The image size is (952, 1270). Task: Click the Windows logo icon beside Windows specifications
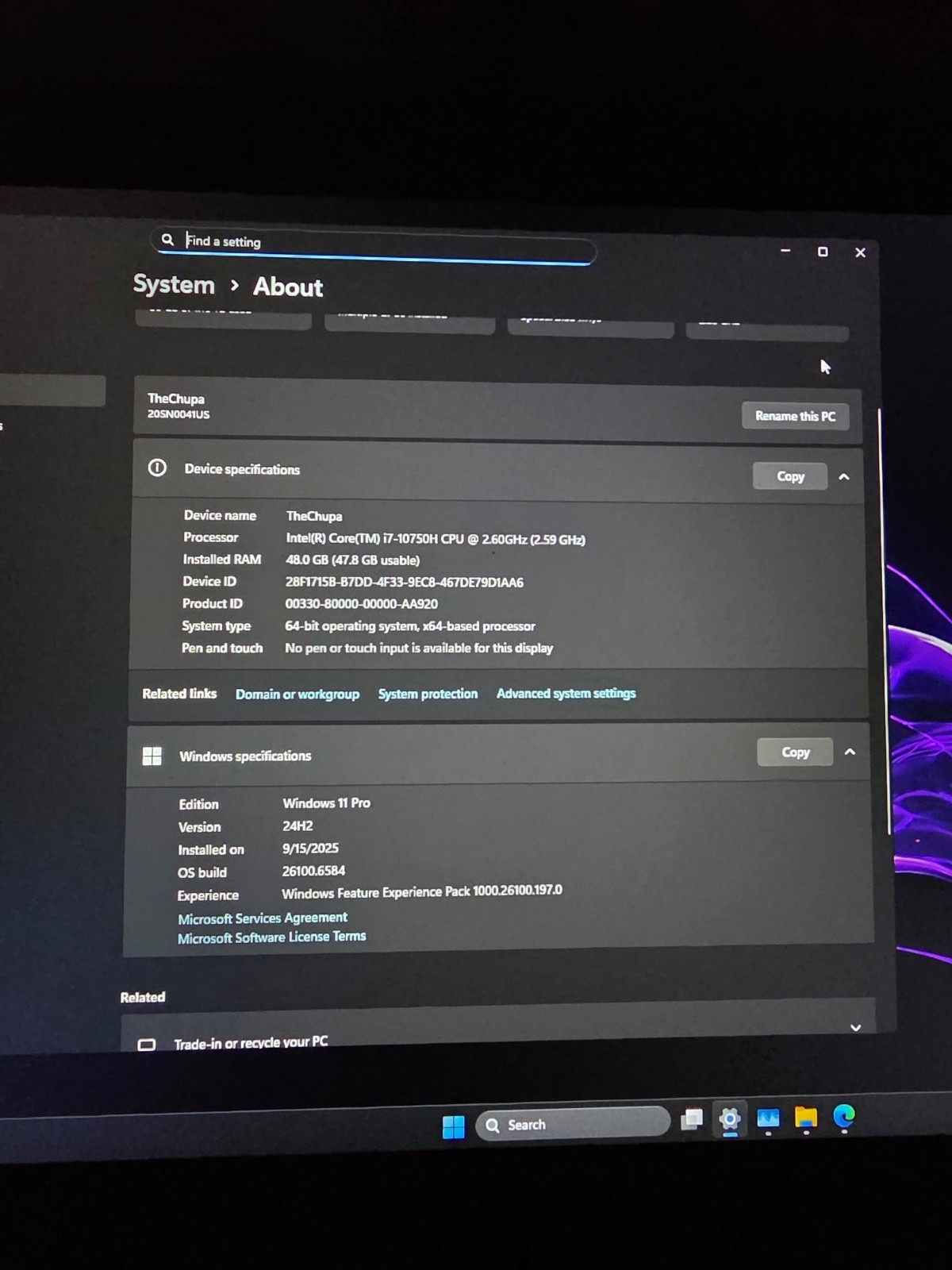152,756
